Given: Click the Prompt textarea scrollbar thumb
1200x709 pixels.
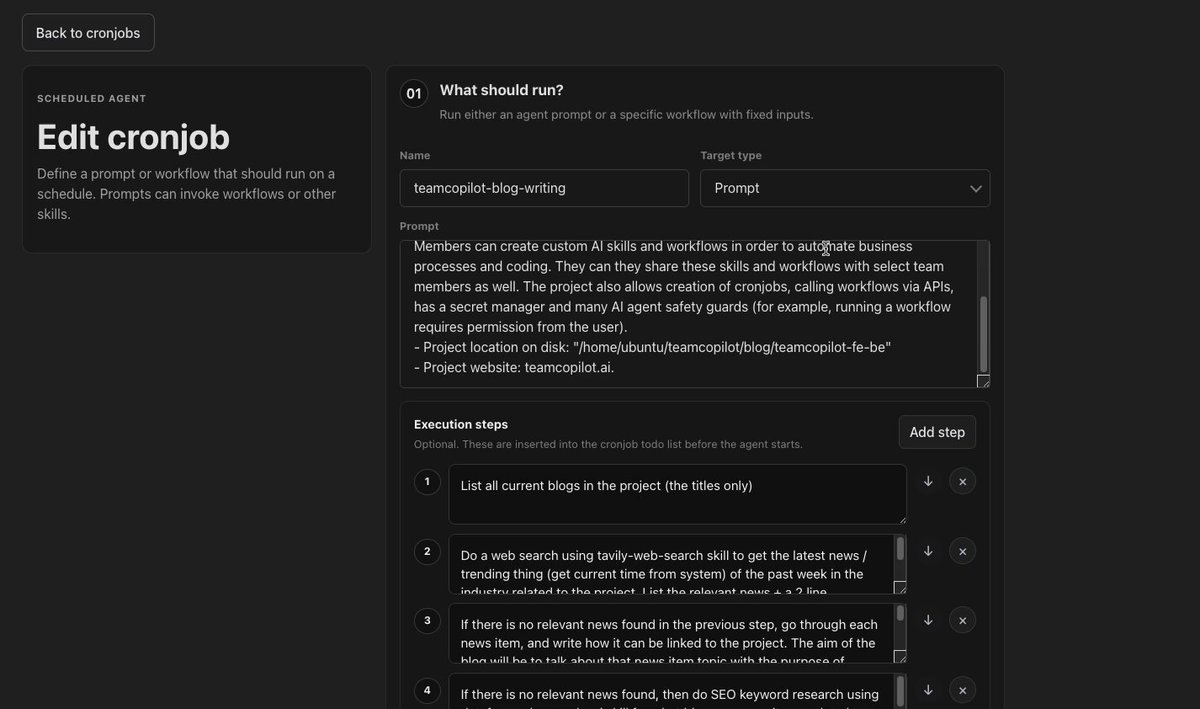Looking at the screenshot, I should pos(983,333).
